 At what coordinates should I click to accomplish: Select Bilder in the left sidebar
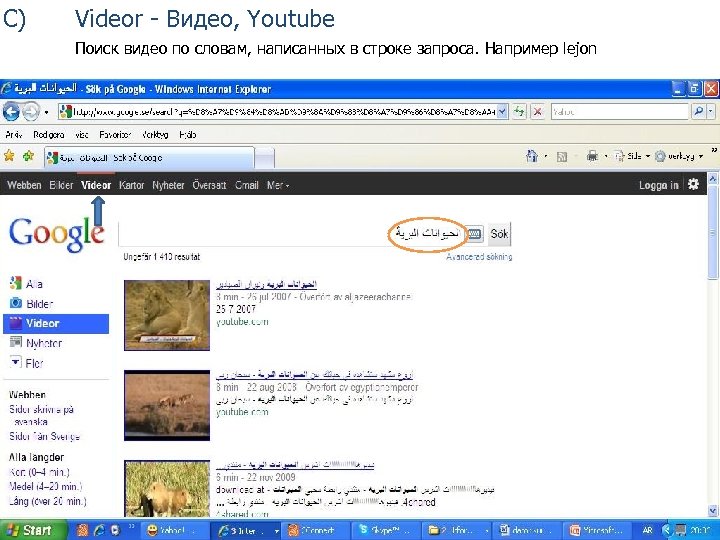tap(31, 304)
